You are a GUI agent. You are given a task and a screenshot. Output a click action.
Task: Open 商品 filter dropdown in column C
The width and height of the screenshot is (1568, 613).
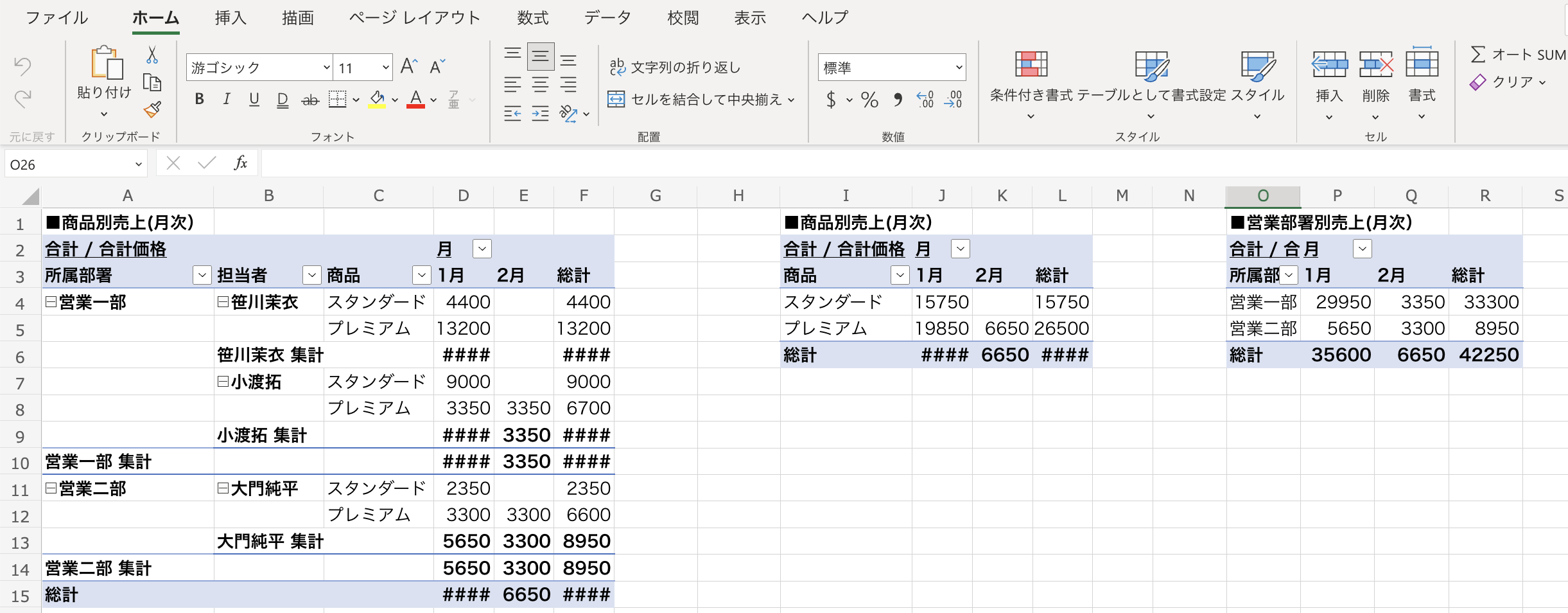[422, 275]
